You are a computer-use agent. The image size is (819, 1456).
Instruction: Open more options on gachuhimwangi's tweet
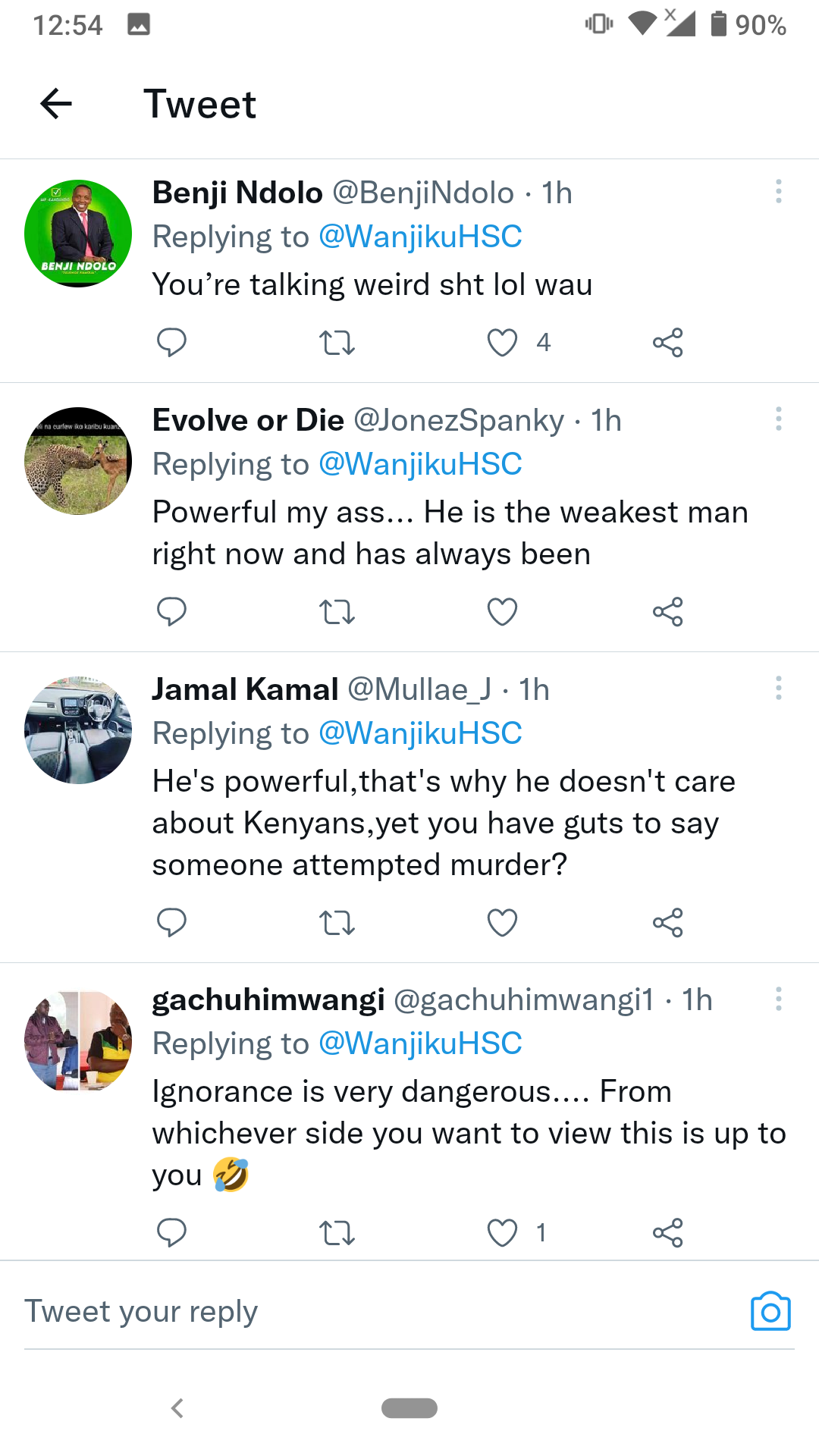778,999
